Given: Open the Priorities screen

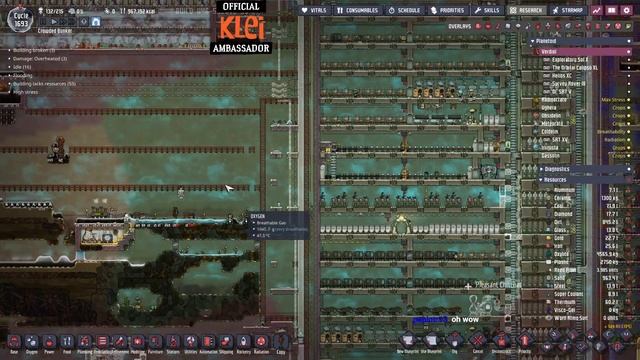Looking at the screenshot, I should pos(447,10).
